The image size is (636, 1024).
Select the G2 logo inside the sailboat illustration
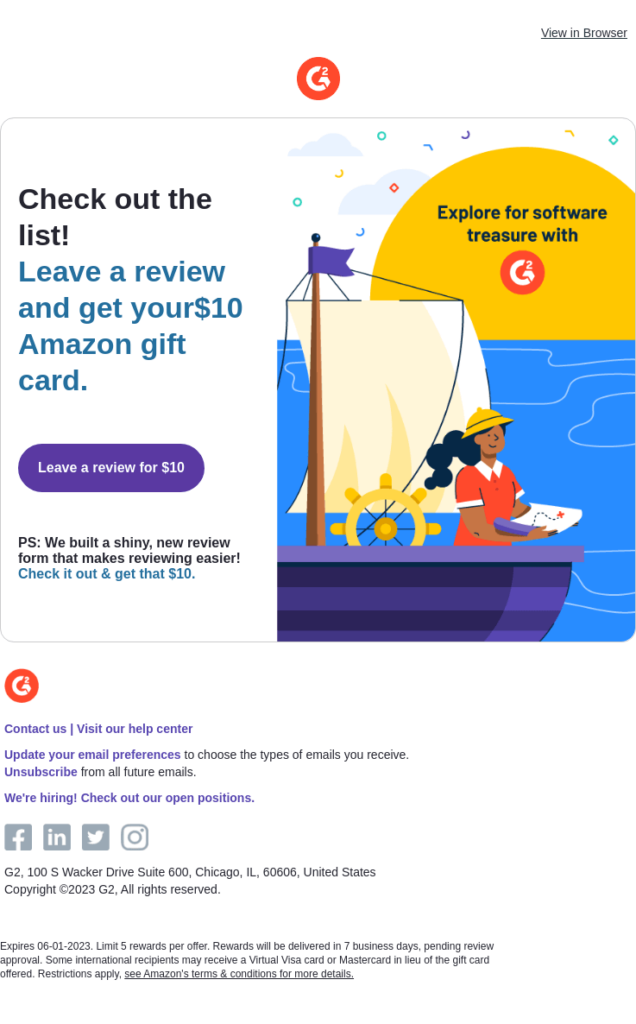521,271
